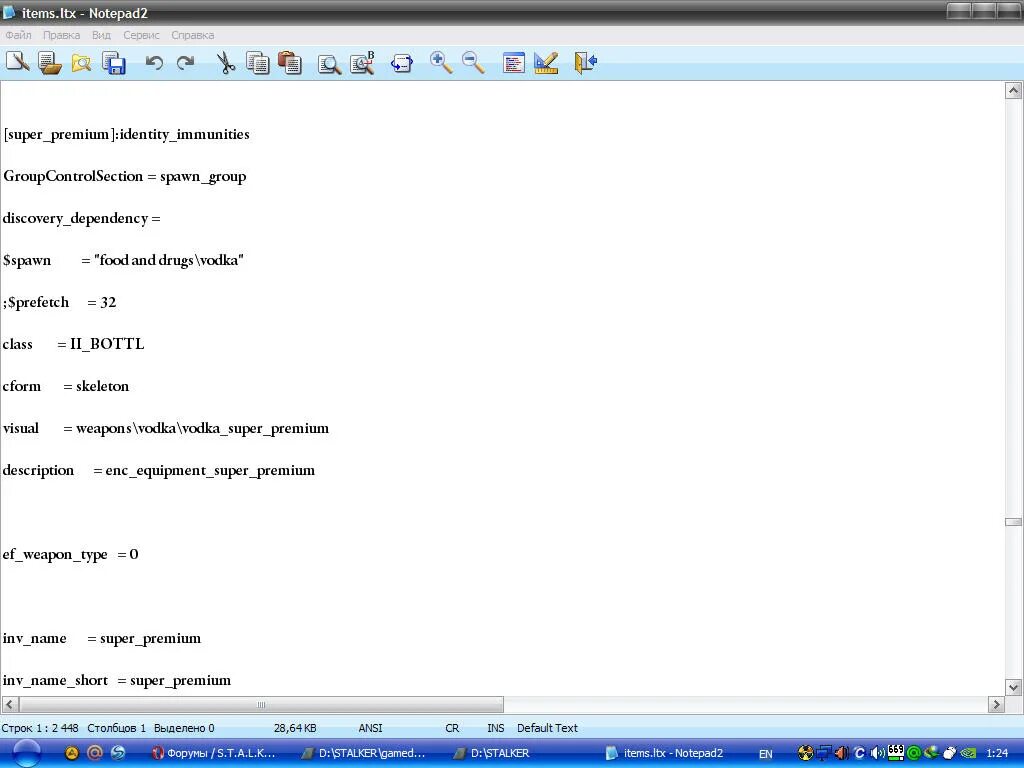Click the Windows Start orb
The height and width of the screenshot is (768, 1024).
(x=26, y=753)
